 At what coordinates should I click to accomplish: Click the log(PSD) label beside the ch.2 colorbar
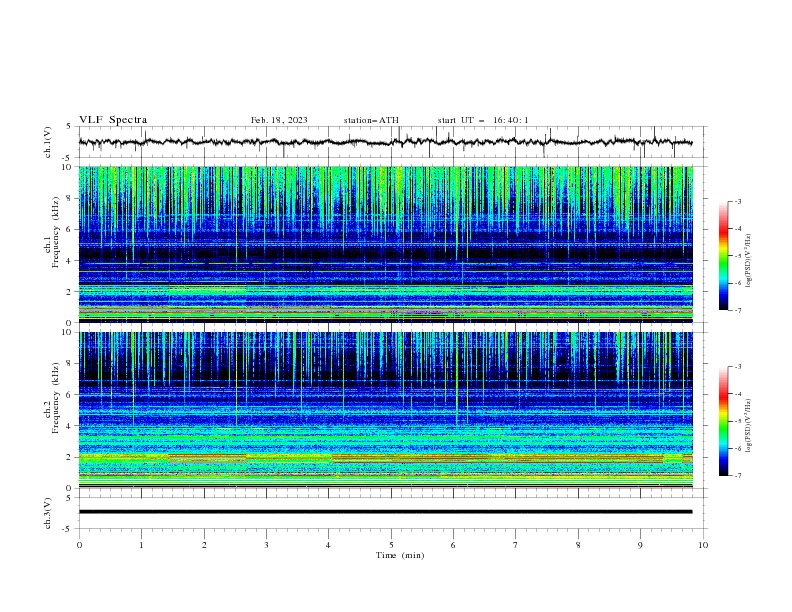point(749,426)
